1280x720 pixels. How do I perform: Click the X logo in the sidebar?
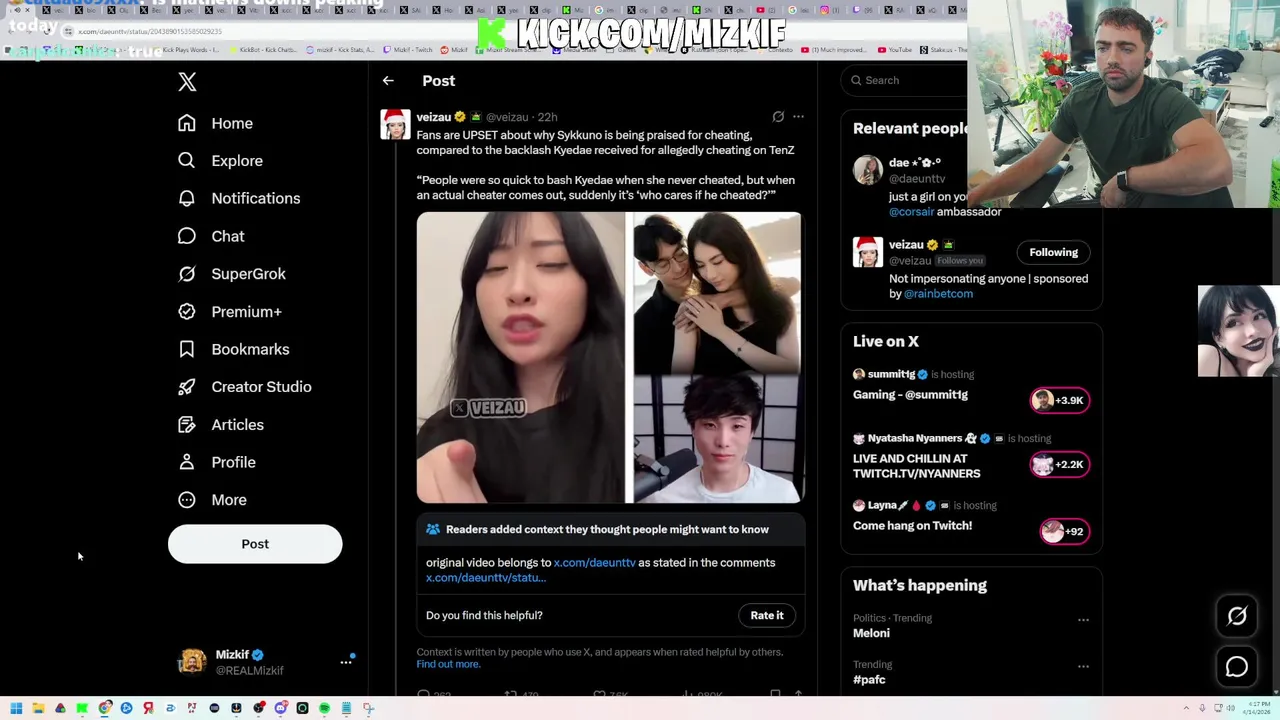187,82
